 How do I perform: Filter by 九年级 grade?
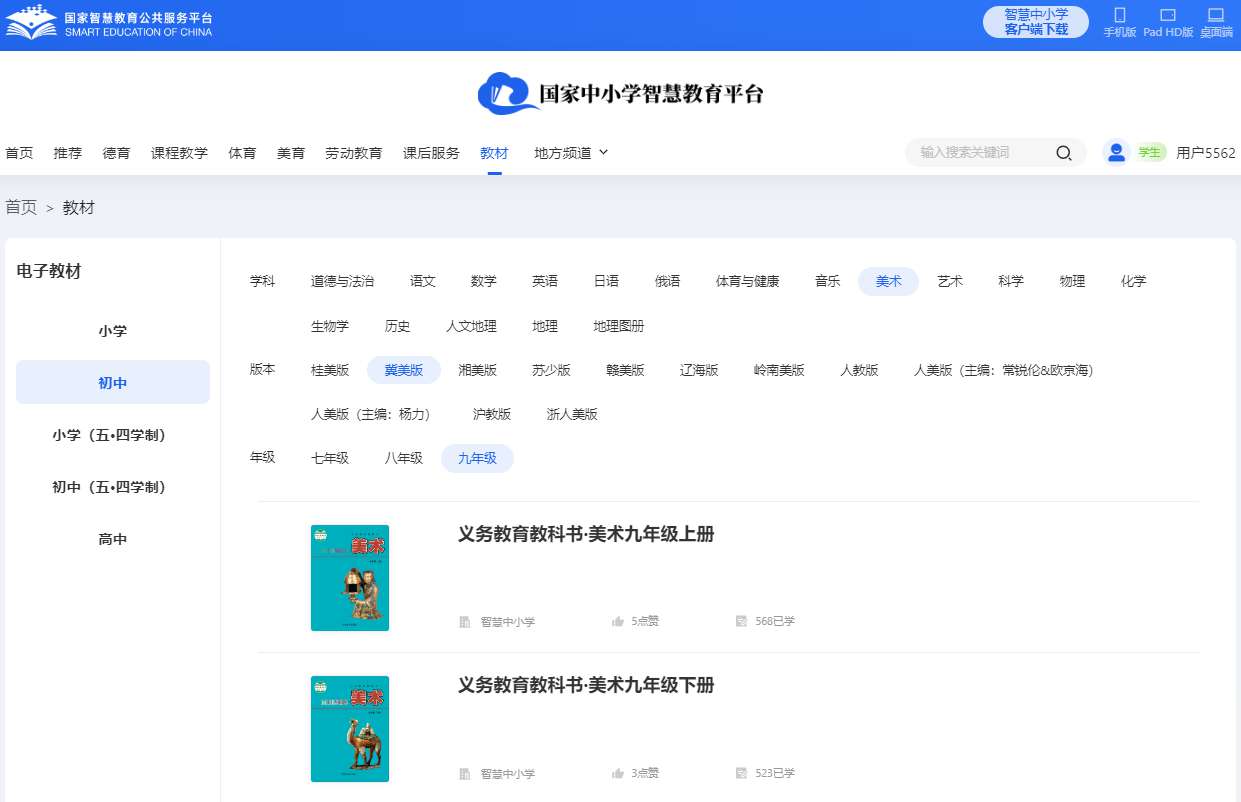click(x=477, y=458)
